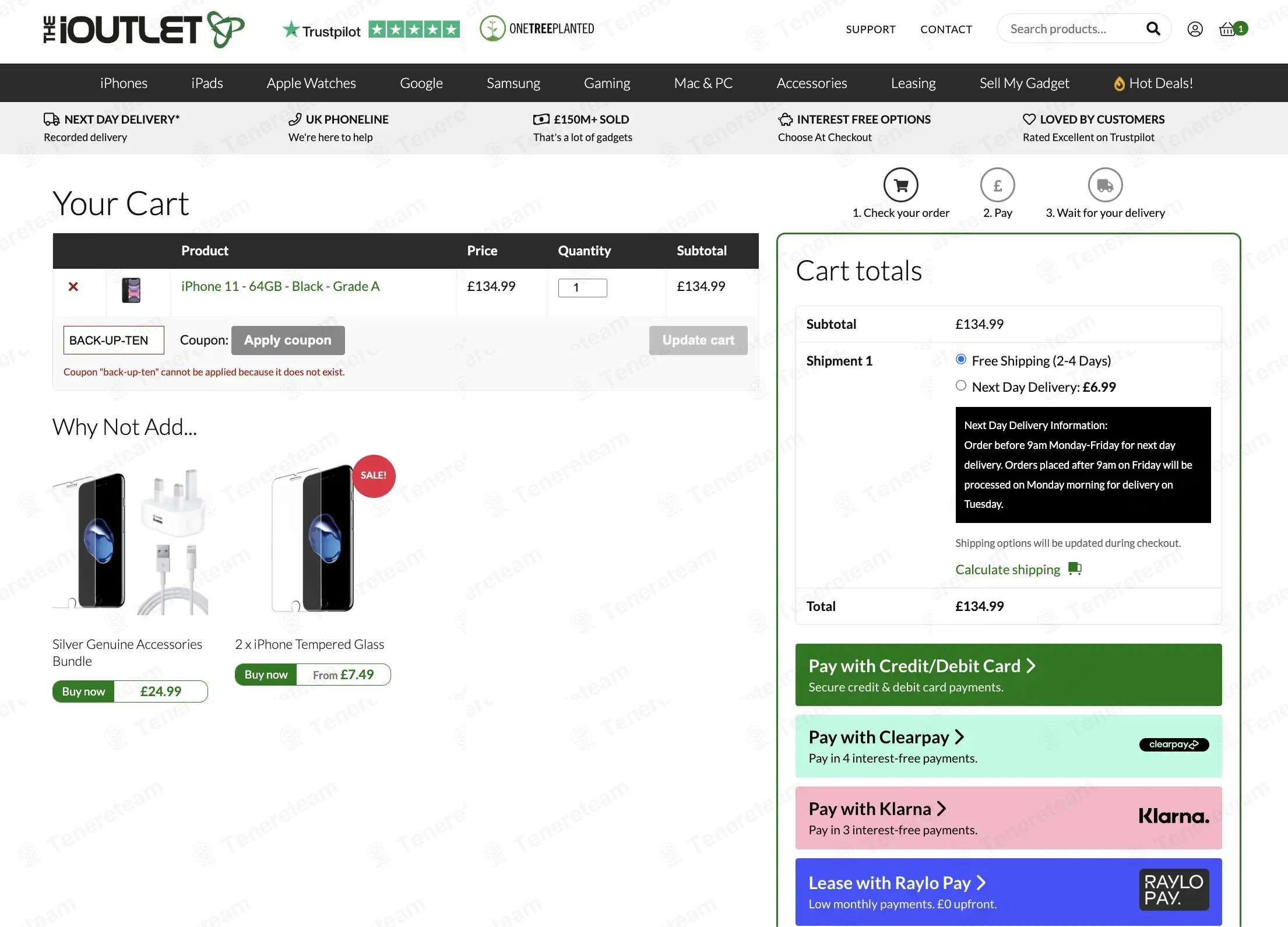Click the SALE badge on Tempered Glass

click(x=374, y=476)
